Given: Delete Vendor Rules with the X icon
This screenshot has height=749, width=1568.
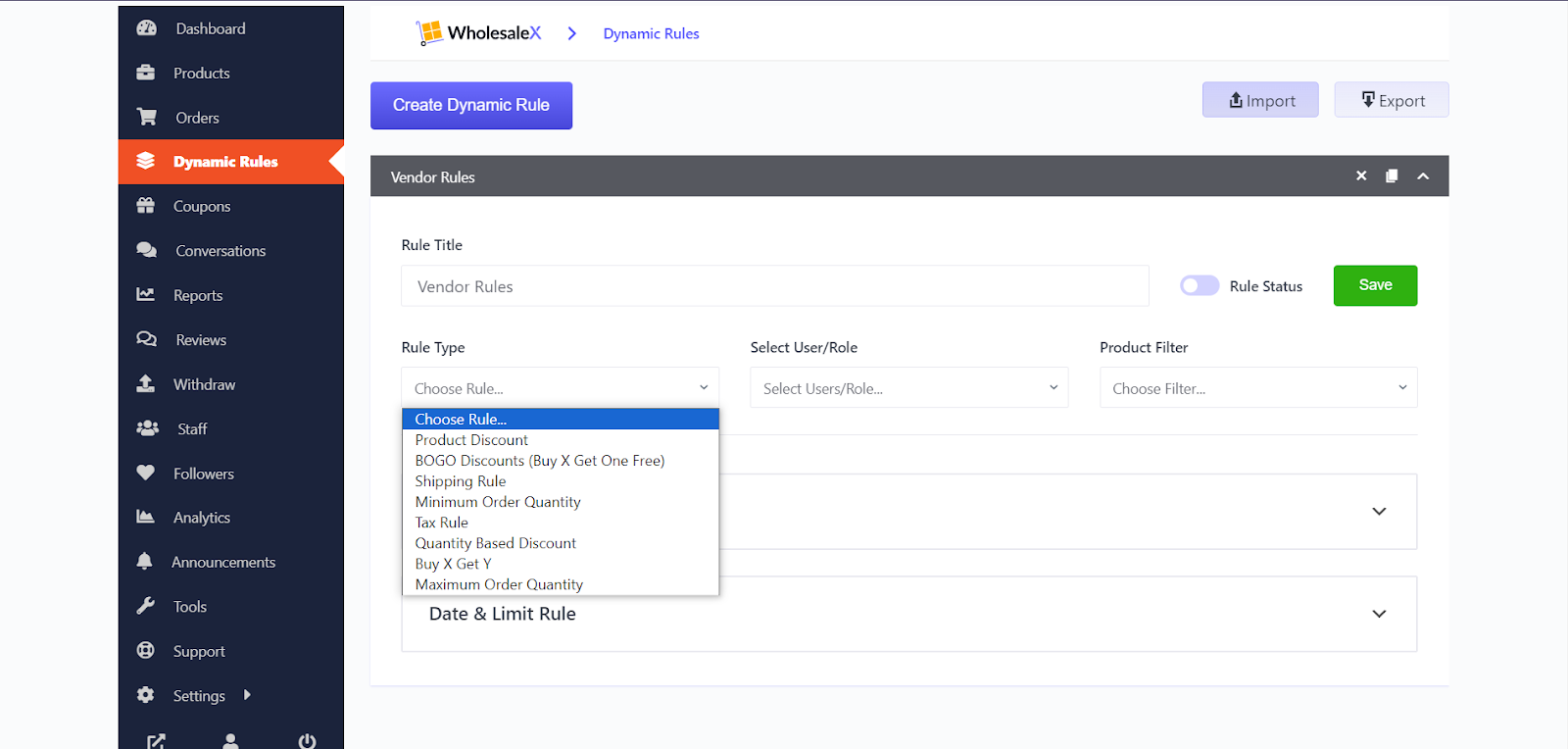Looking at the screenshot, I should click(x=1361, y=175).
